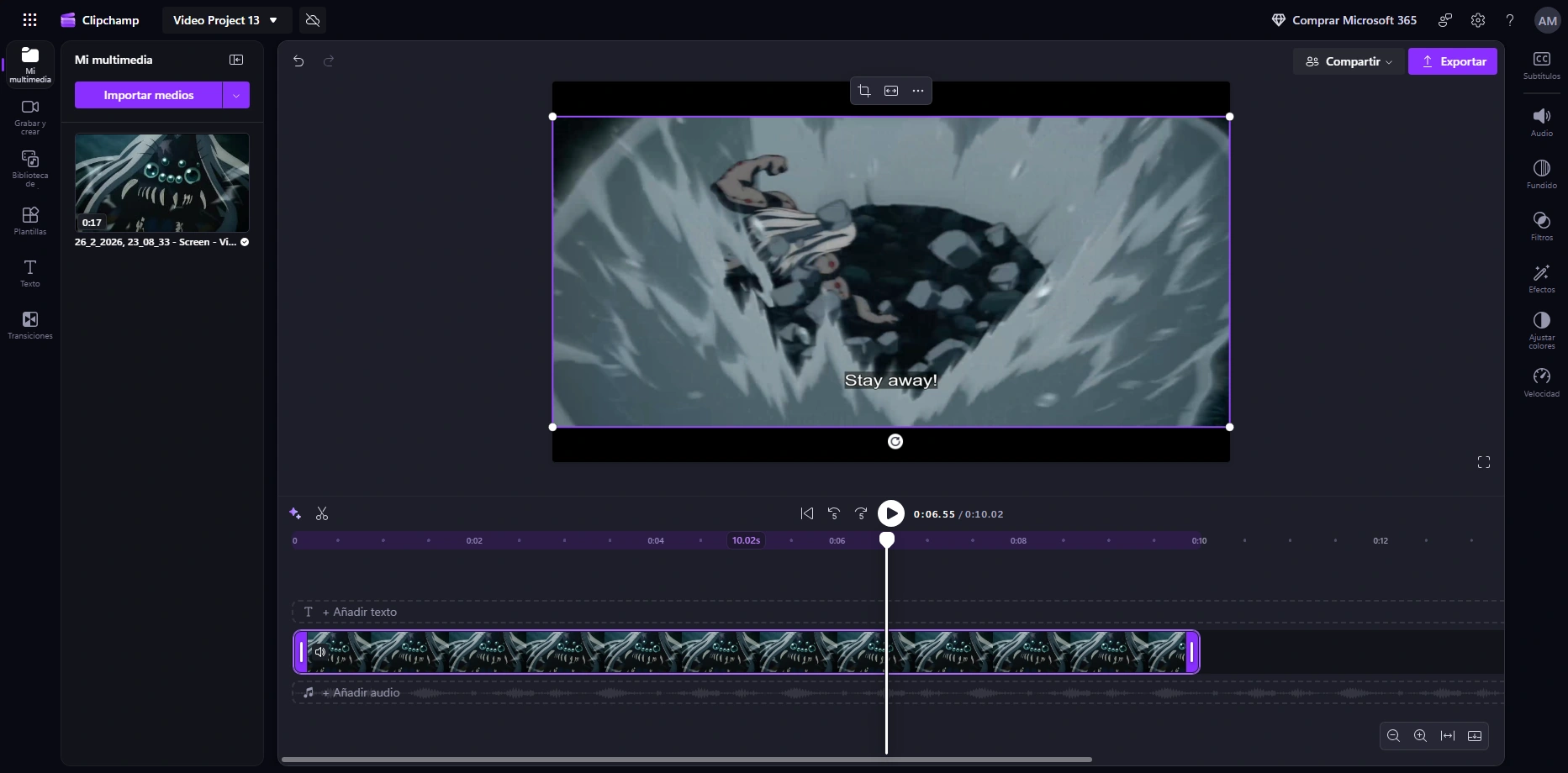
Task: Open the Mi multimedia tab
Action: tap(30, 65)
